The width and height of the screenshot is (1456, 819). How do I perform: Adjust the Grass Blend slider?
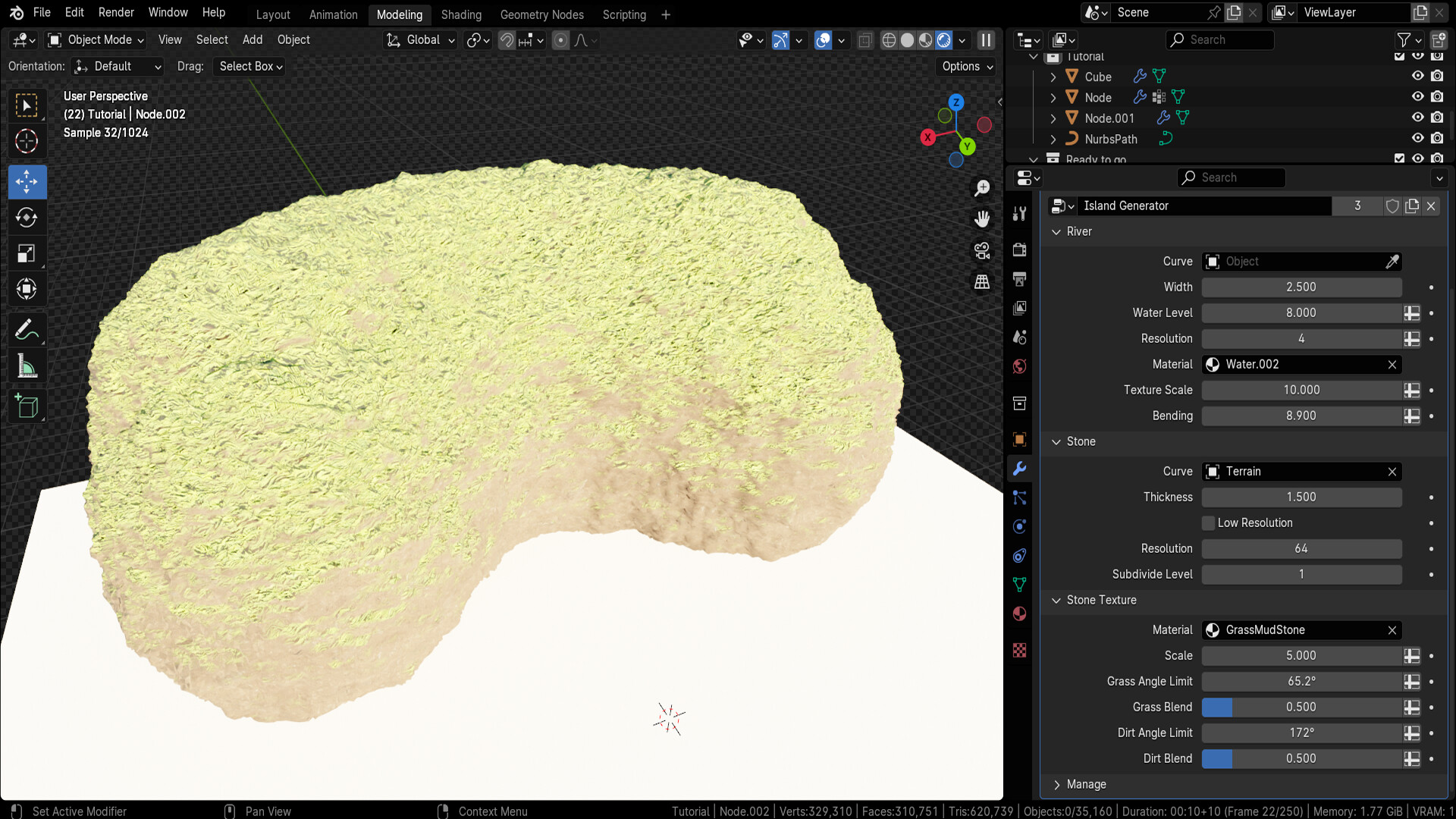(1301, 707)
